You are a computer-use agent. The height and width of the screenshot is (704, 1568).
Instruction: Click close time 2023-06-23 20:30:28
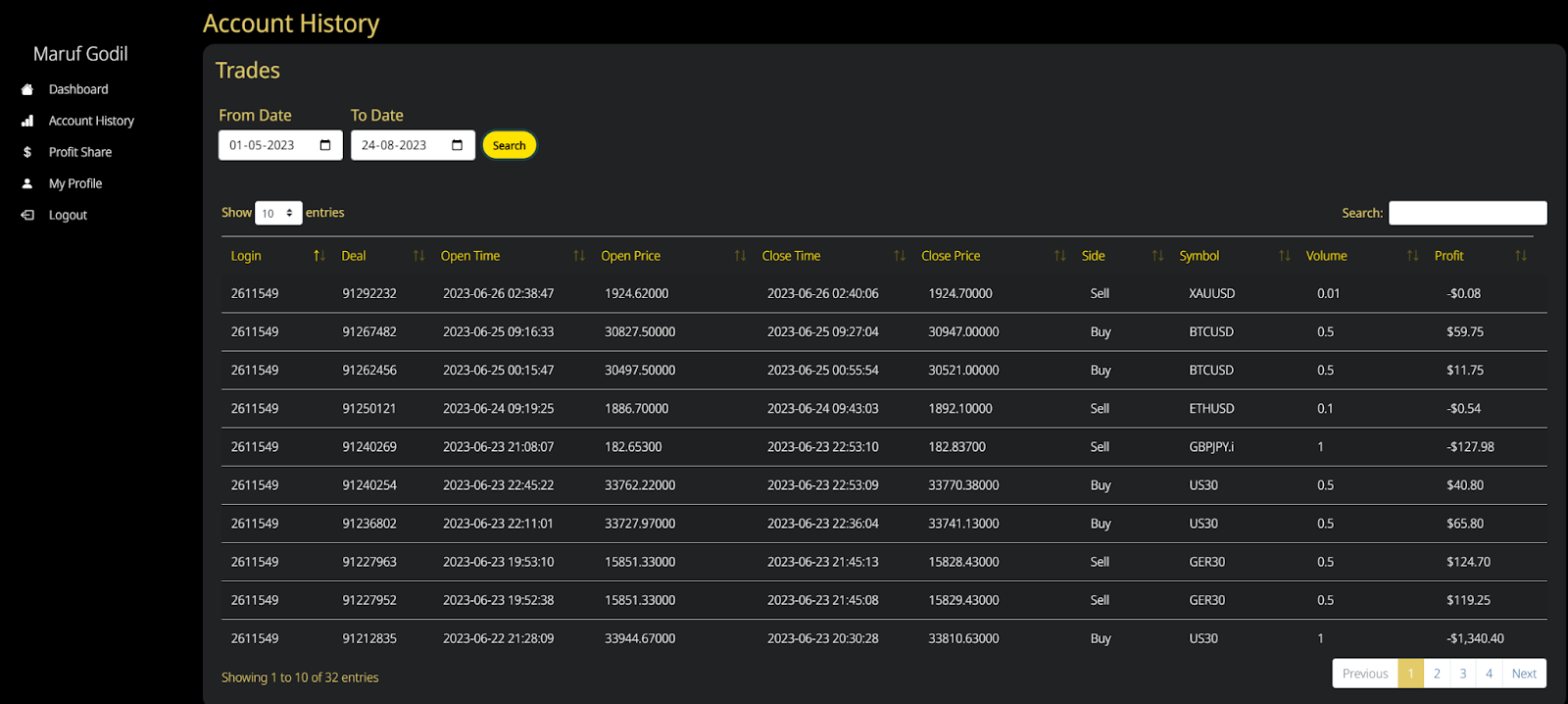pyautogui.click(x=822, y=637)
